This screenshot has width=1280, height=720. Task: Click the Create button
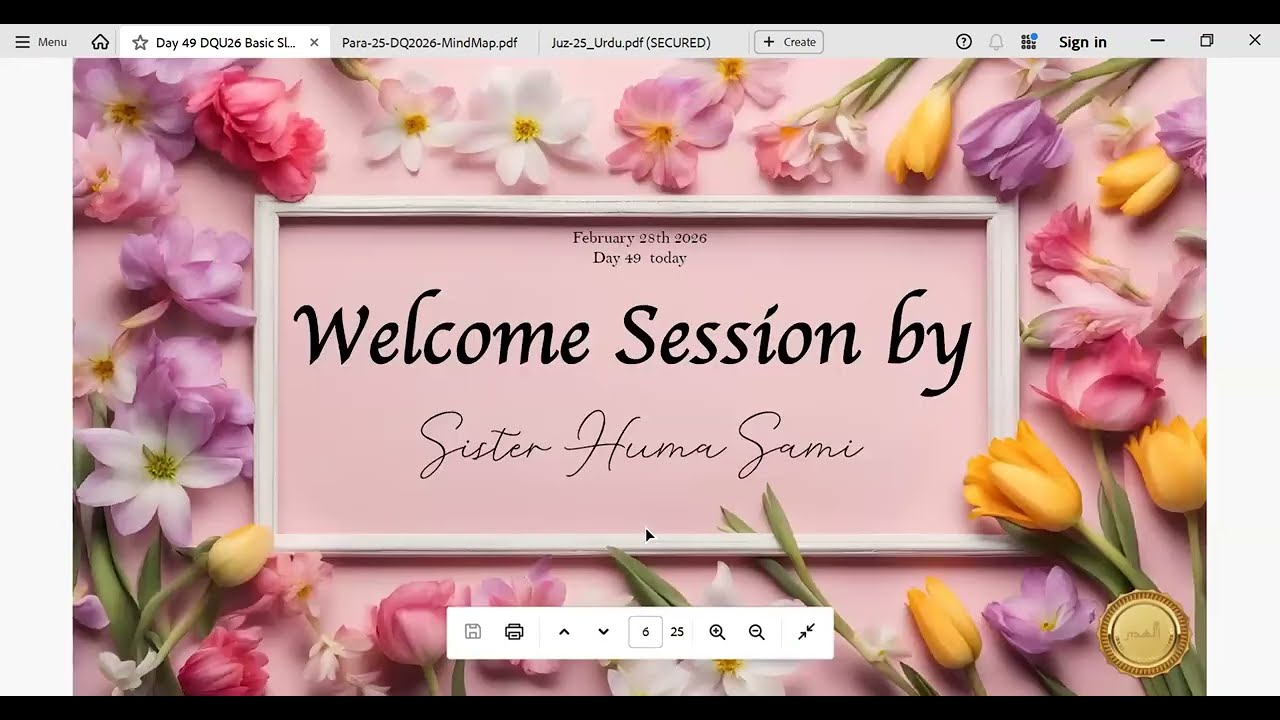[x=789, y=42]
